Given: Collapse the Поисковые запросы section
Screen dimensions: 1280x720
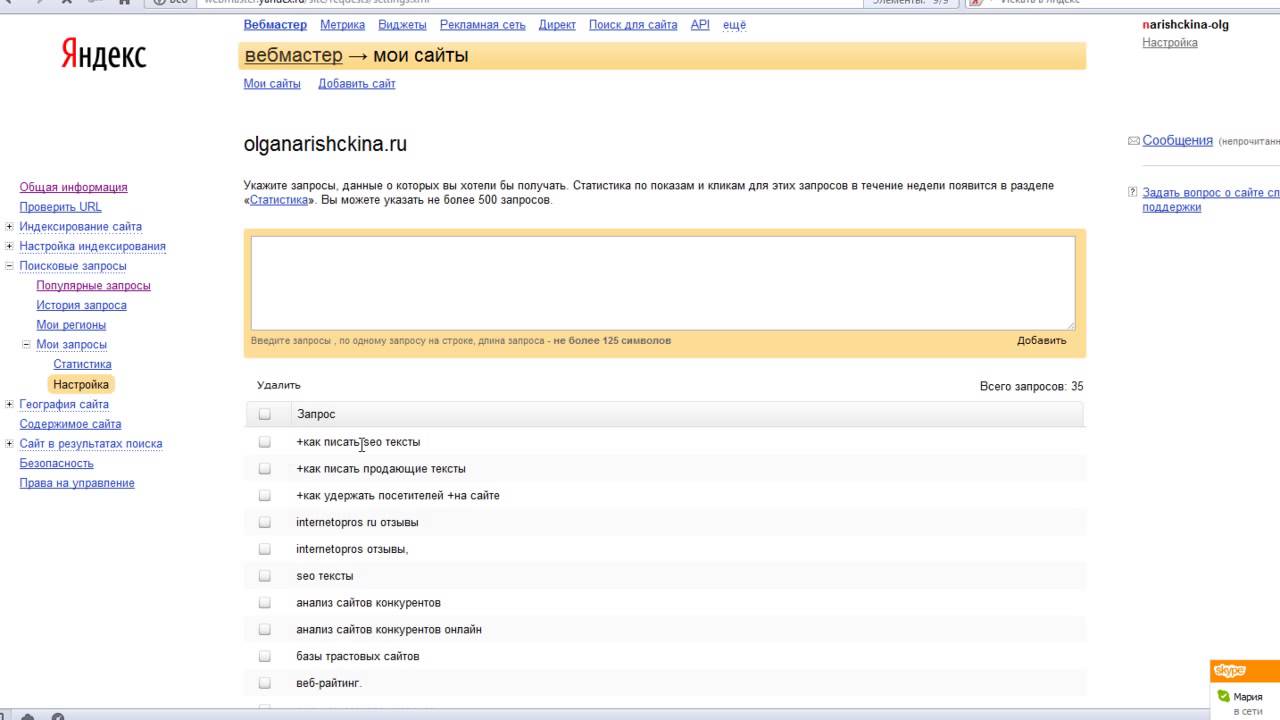Looking at the screenshot, I should pyautogui.click(x=9, y=266).
